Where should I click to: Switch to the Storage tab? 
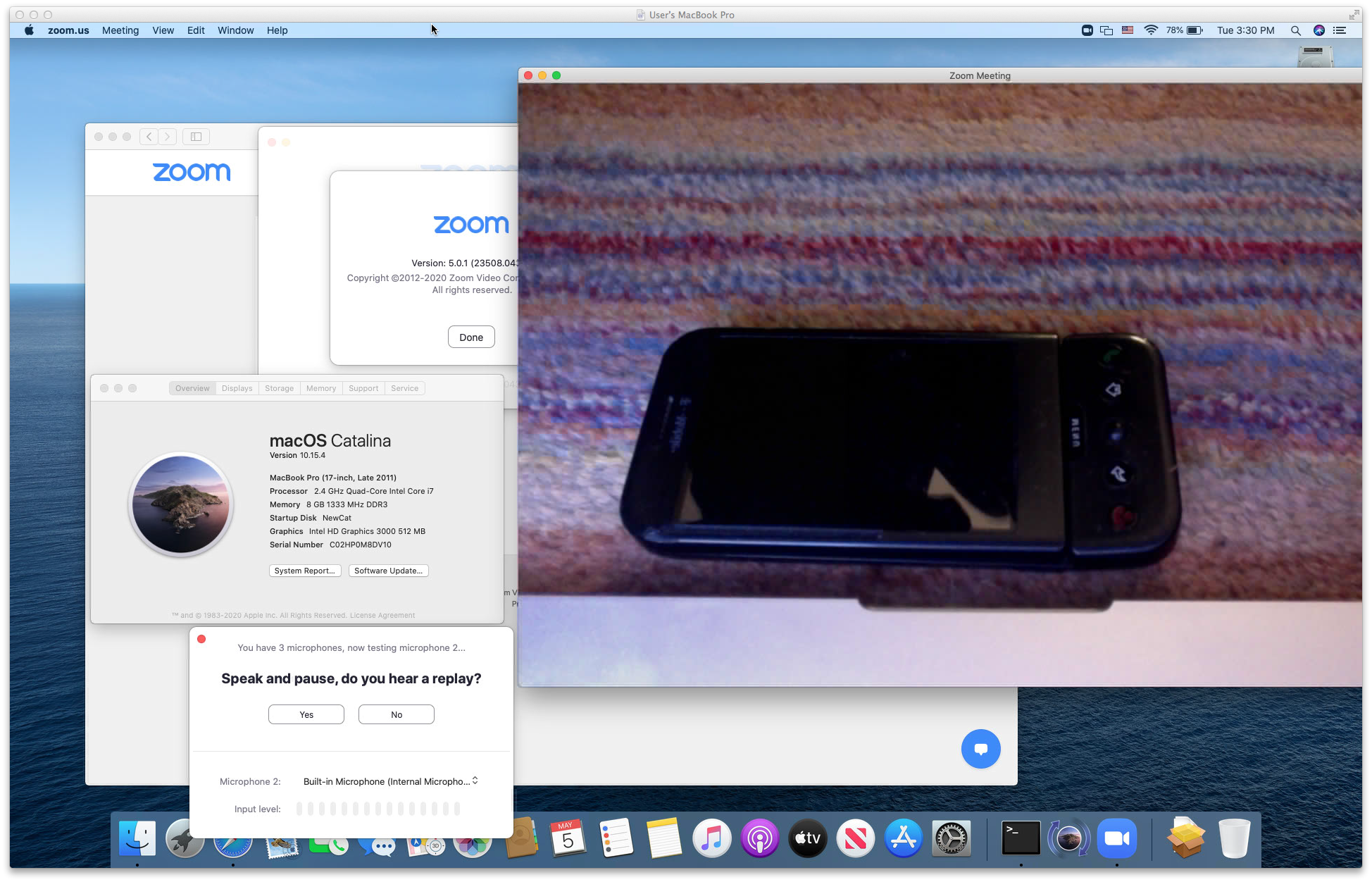coord(279,388)
